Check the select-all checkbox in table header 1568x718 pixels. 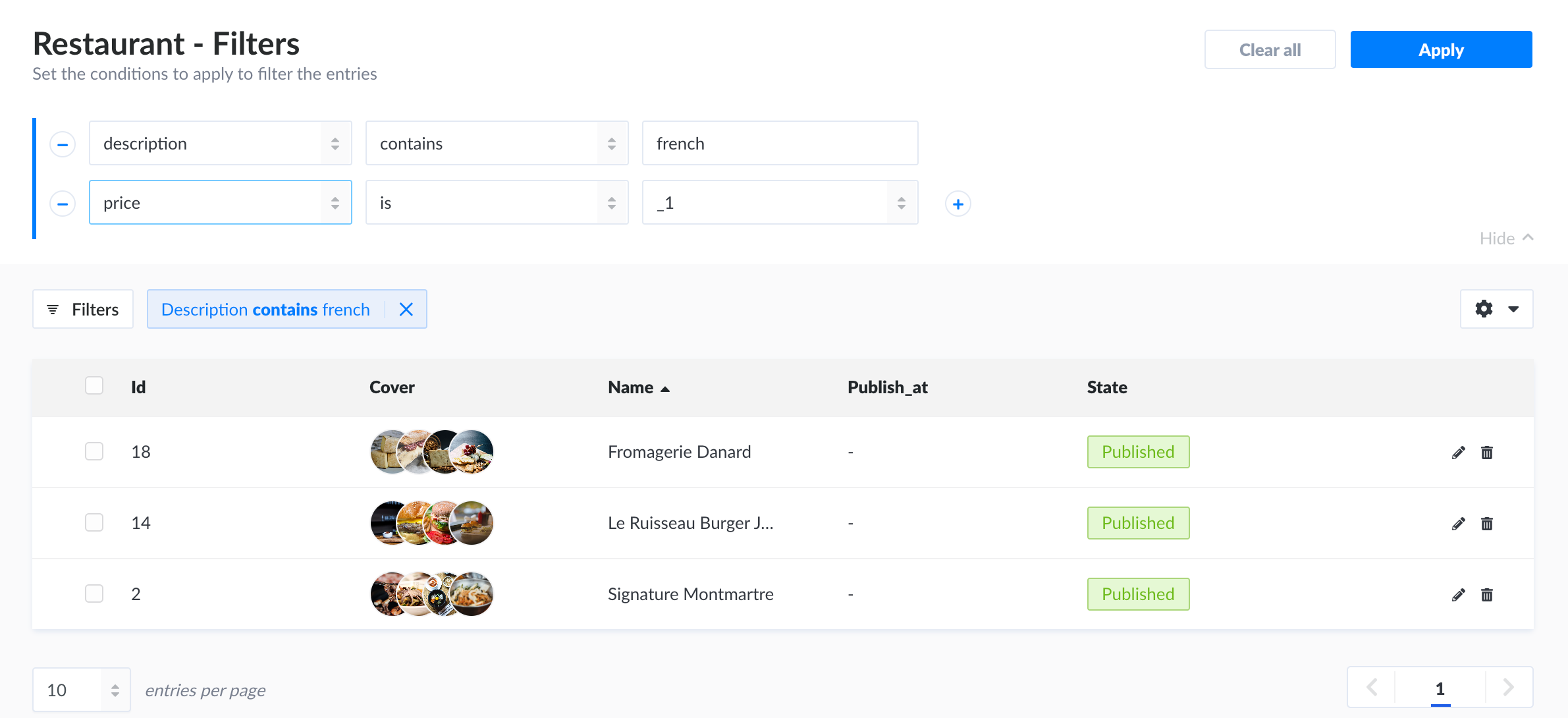coord(94,385)
